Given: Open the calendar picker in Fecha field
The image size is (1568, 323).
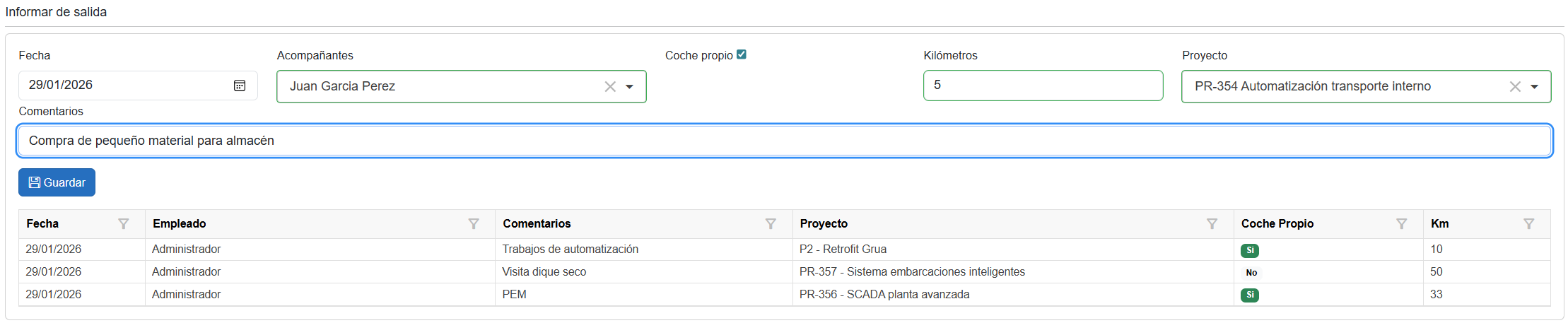Looking at the screenshot, I should tap(240, 86).
